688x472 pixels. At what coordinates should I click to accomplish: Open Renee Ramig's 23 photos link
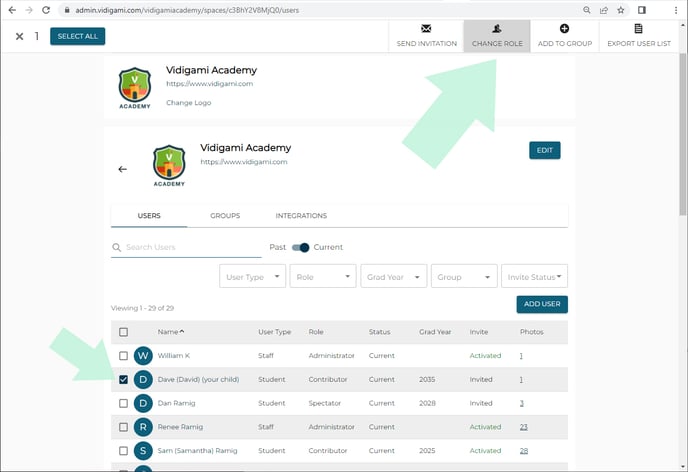point(523,427)
